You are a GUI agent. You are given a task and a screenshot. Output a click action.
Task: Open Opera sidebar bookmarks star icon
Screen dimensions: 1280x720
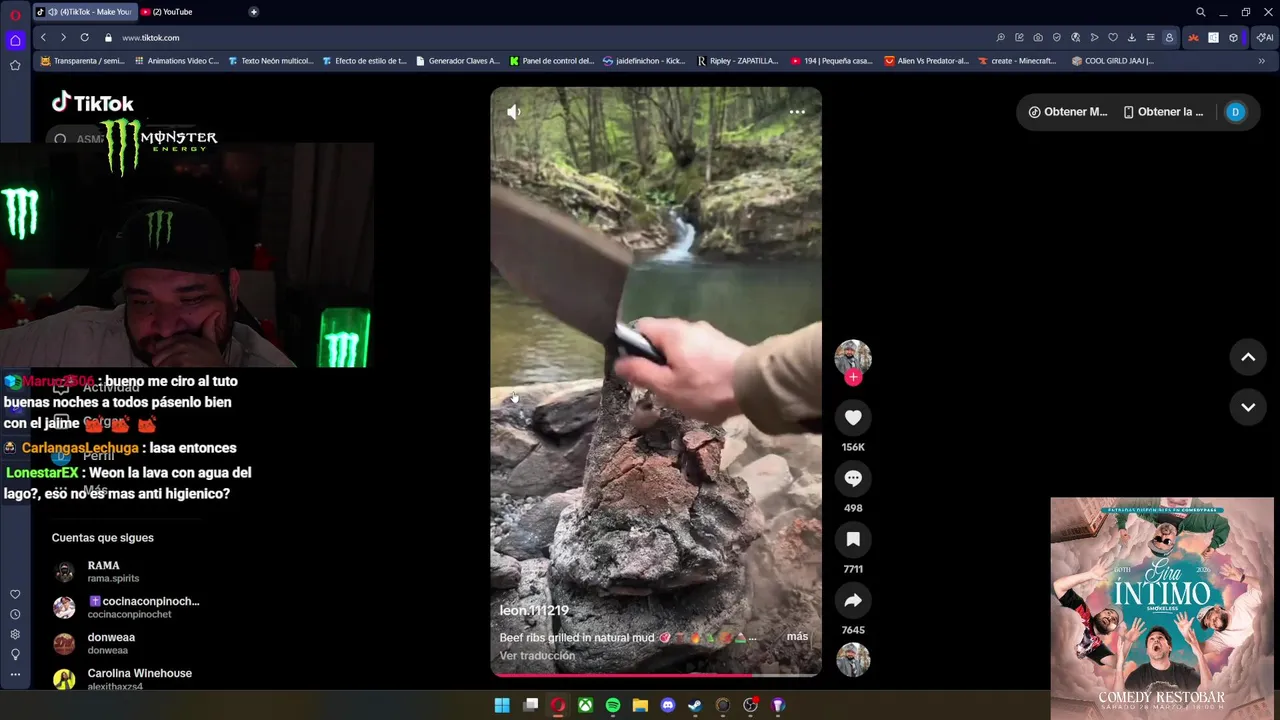(15, 65)
